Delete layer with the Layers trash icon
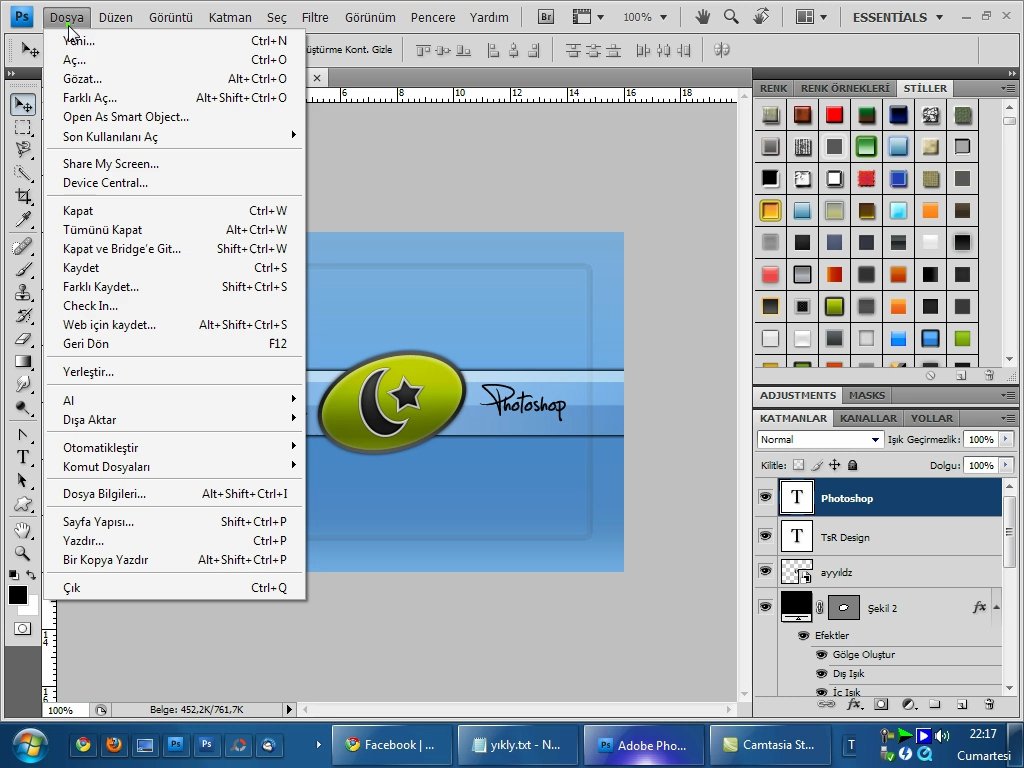 click(x=989, y=704)
